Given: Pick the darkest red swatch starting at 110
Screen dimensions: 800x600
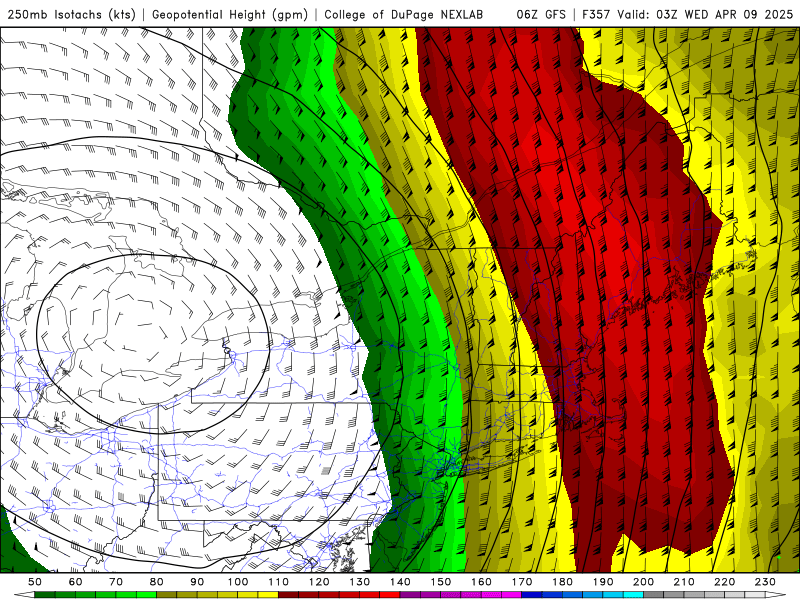Looking at the screenshot, I should (x=288, y=595).
